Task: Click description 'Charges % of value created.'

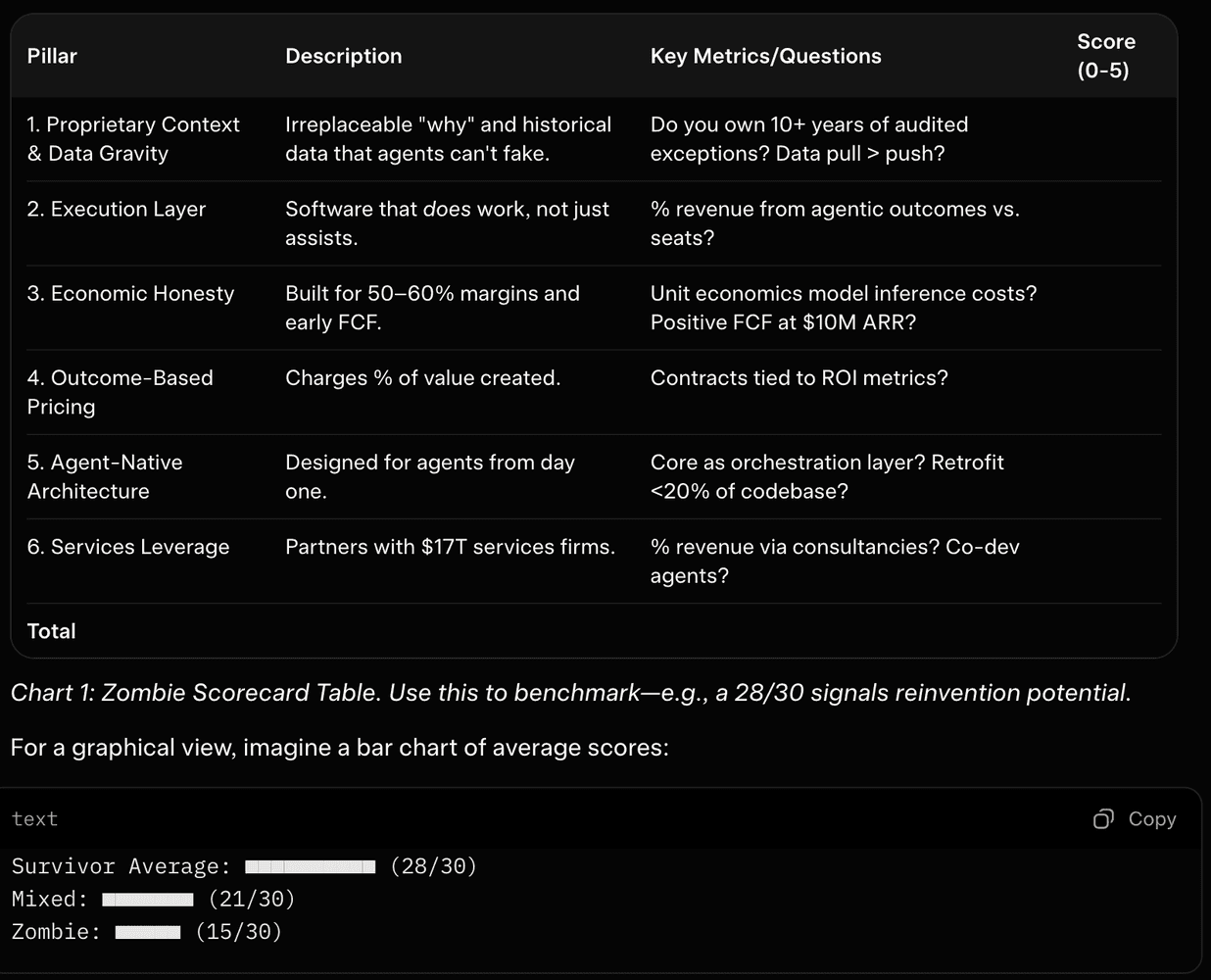Action: pos(423,377)
